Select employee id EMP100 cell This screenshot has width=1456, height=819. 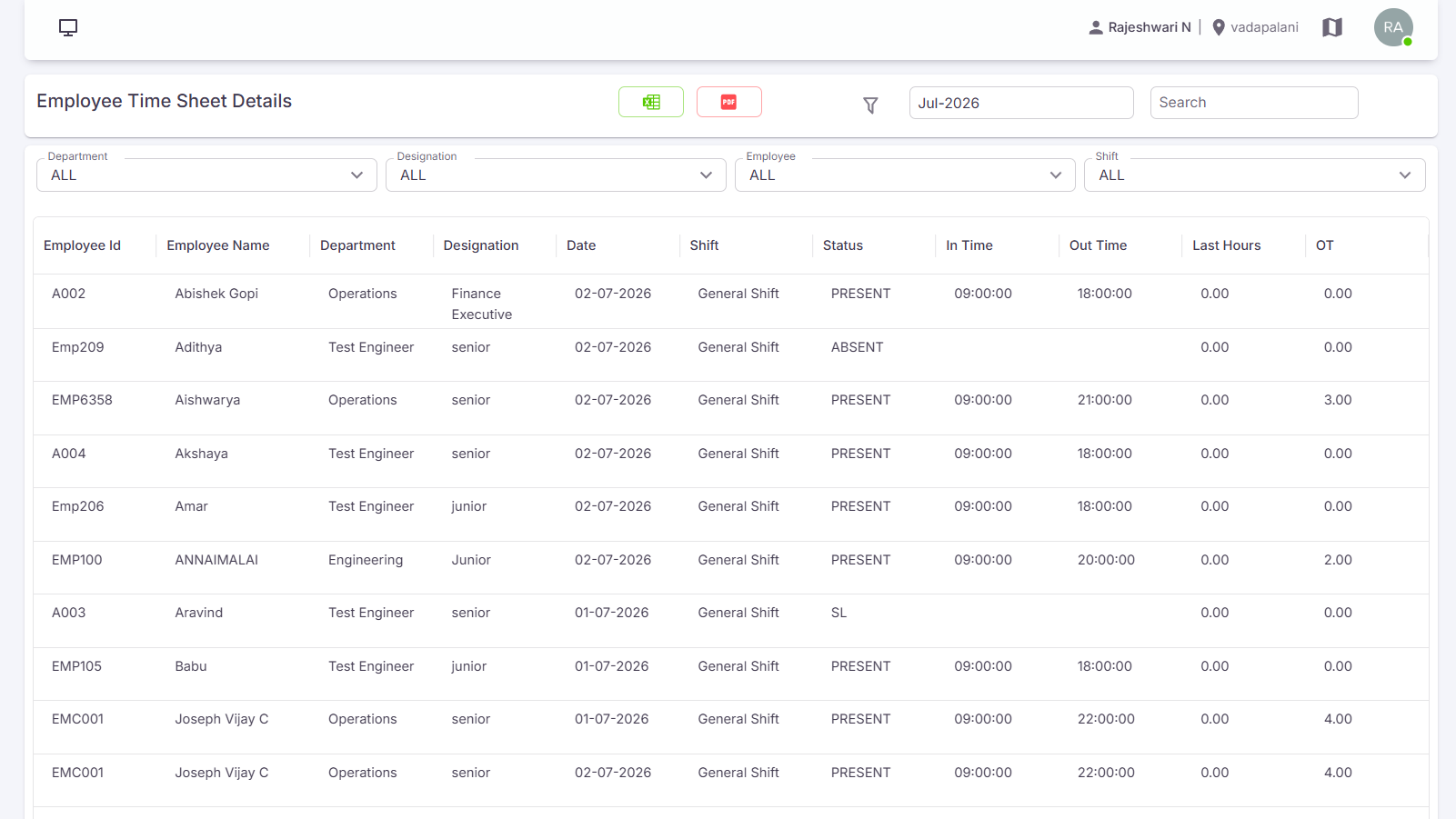pyautogui.click(x=76, y=560)
